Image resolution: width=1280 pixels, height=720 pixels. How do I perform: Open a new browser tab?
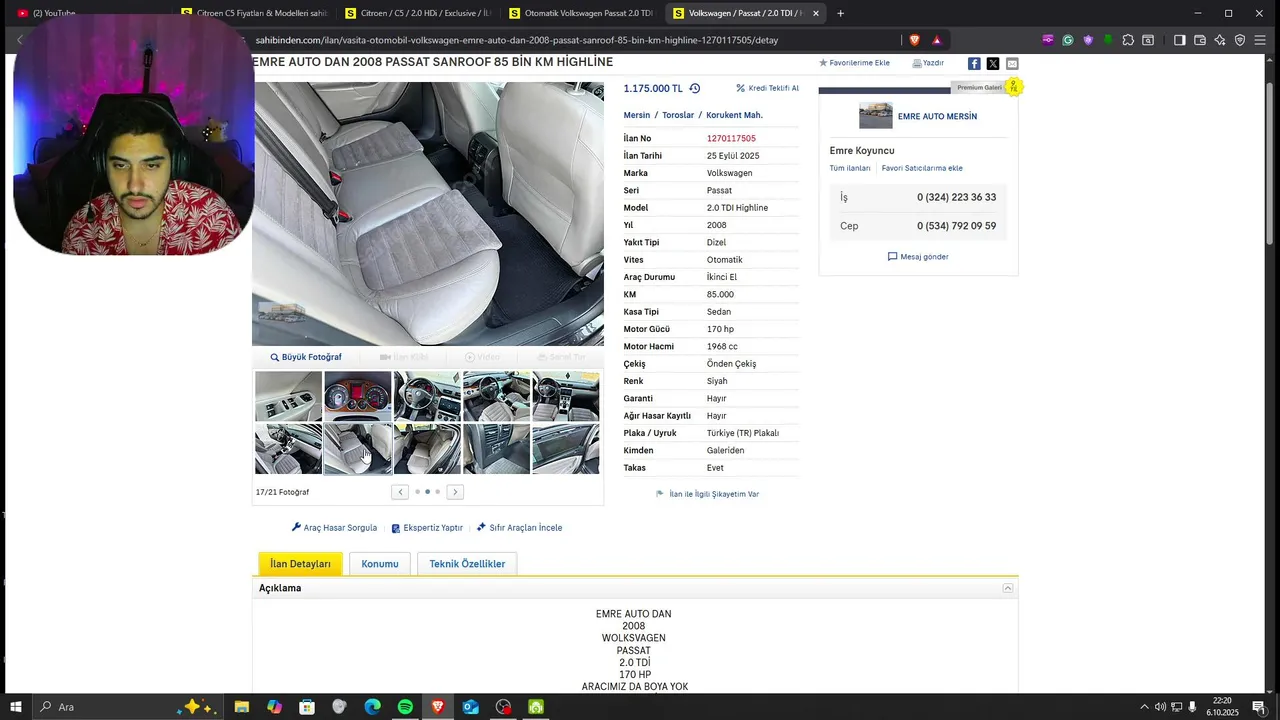click(x=840, y=13)
